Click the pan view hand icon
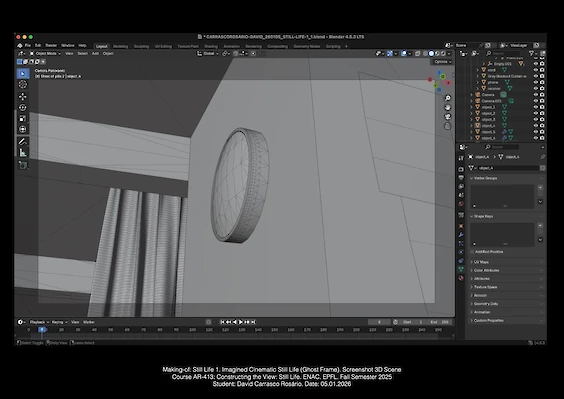The height and width of the screenshot is (399, 564). (447, 107)
